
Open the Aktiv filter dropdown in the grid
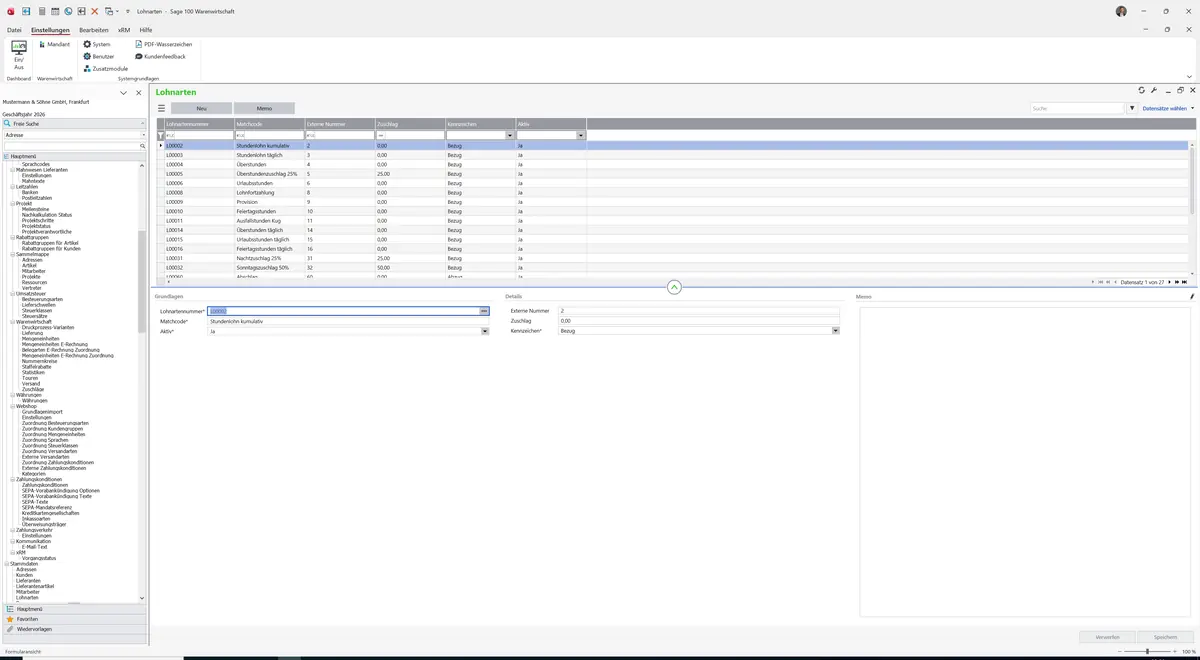click(581, 135)
